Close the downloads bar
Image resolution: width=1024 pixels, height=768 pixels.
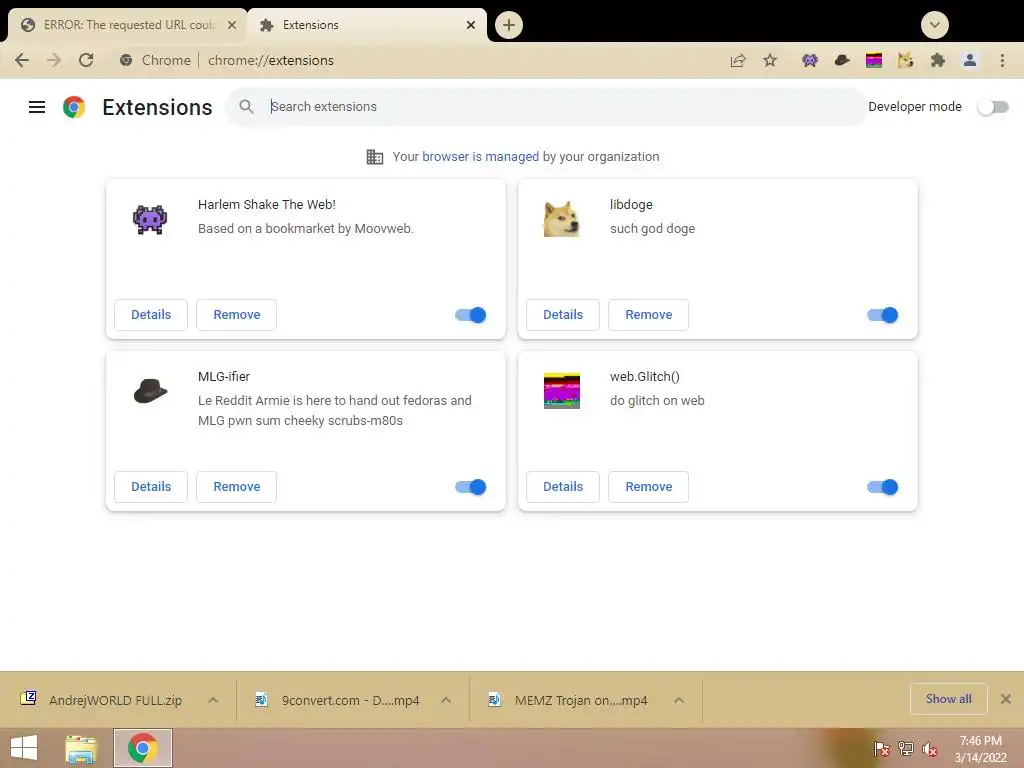coord(1006,699)
